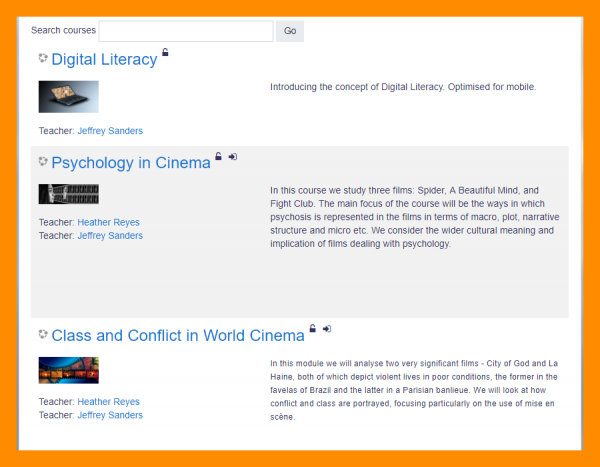Click the guest access unlock icon for Digital Literacy
Viewport: 600px width, 467px height.
(x=166, y=53)
